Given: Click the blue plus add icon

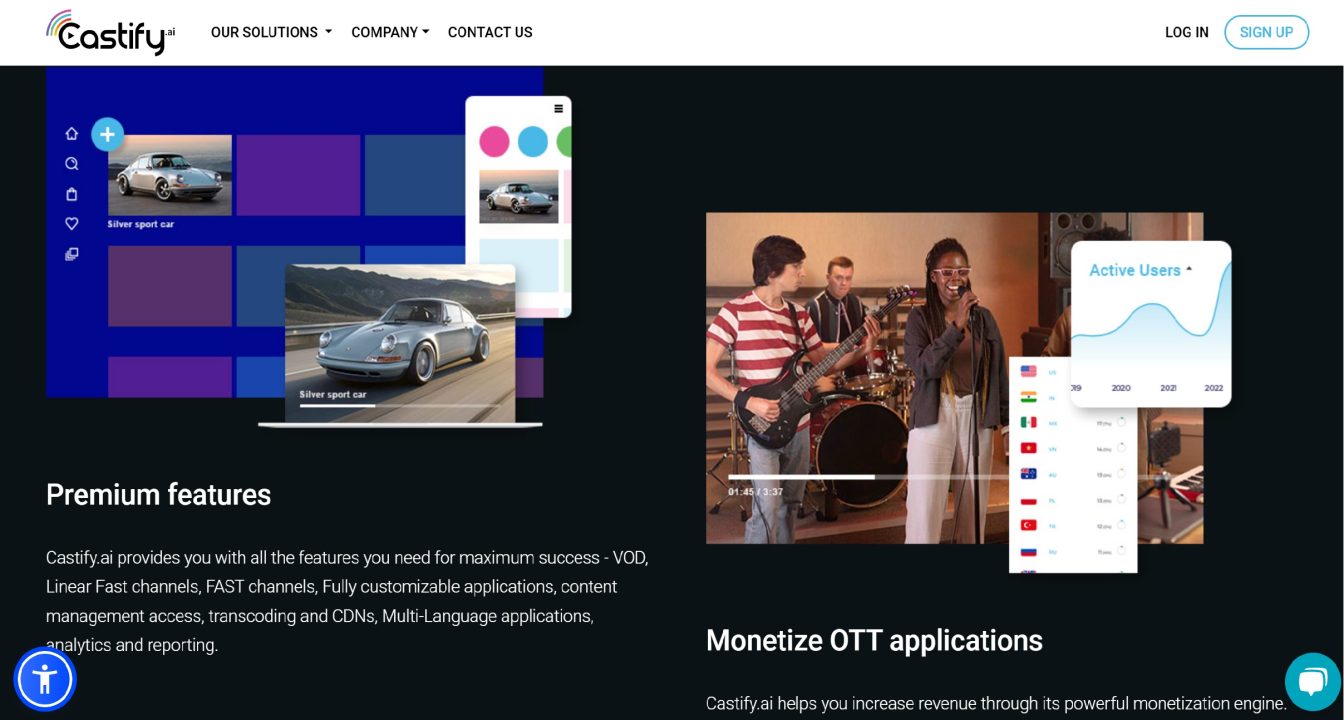Looking at the screenshot, I should 107,134.
